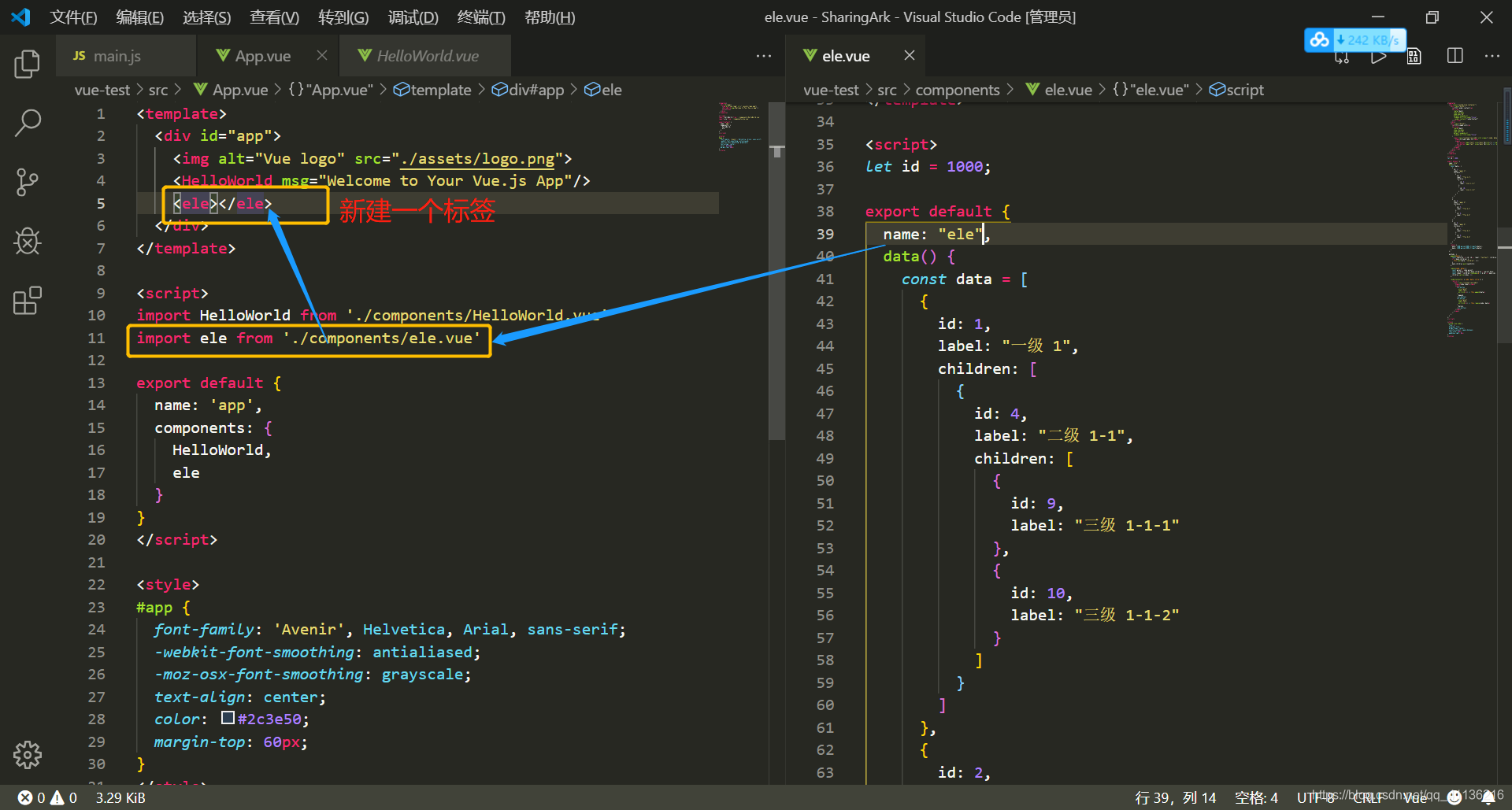This screenshot has height=810, width=1512.
Task: Follow the ./assets/logo.png link
Action: coord(478,158)
